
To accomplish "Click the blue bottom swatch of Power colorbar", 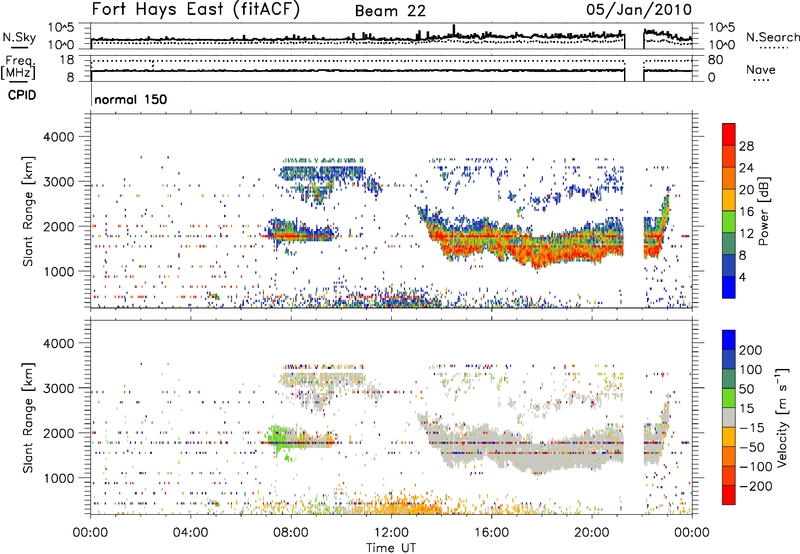I will pos(729,287).
